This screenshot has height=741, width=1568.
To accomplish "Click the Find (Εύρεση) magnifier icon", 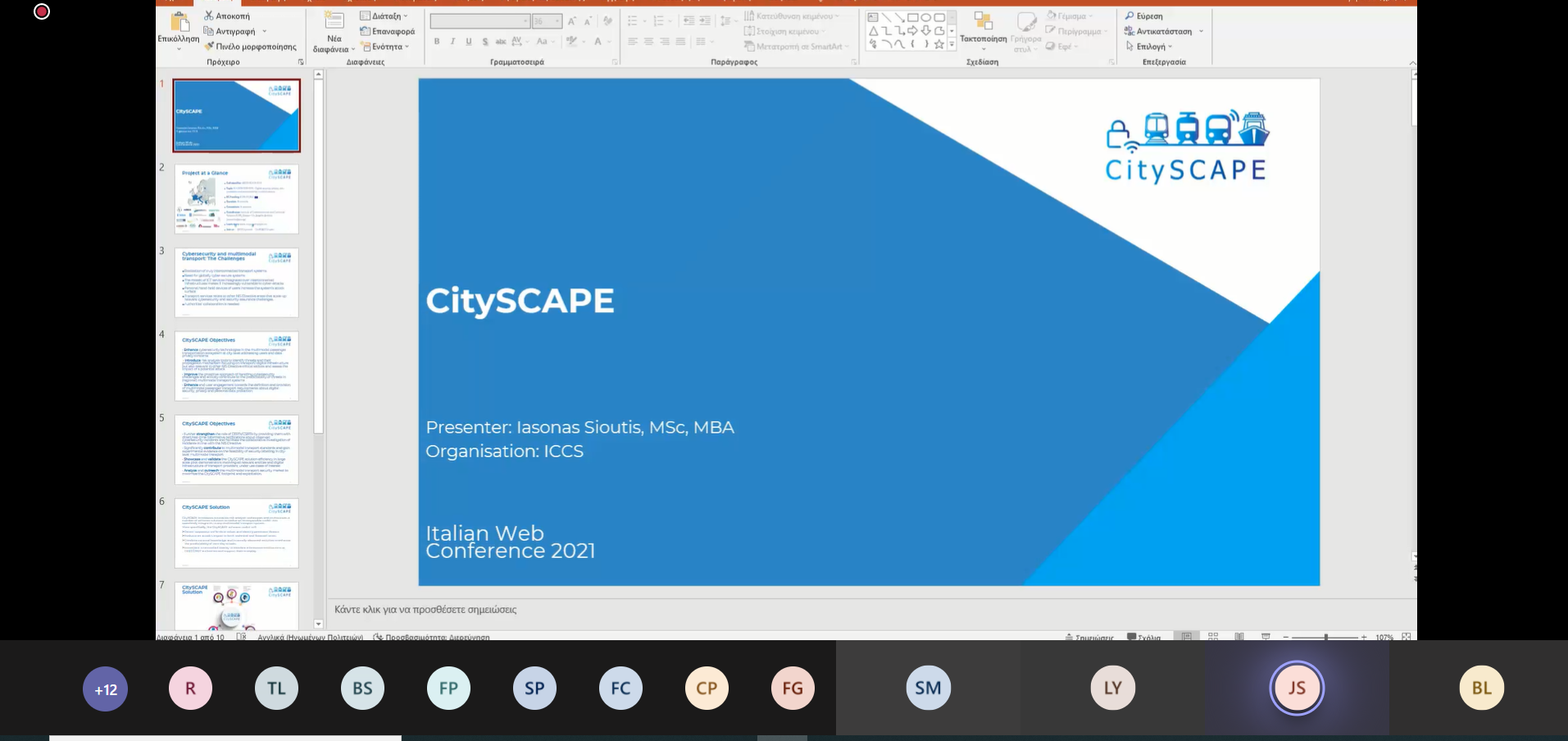I will tap(1129, 16).
